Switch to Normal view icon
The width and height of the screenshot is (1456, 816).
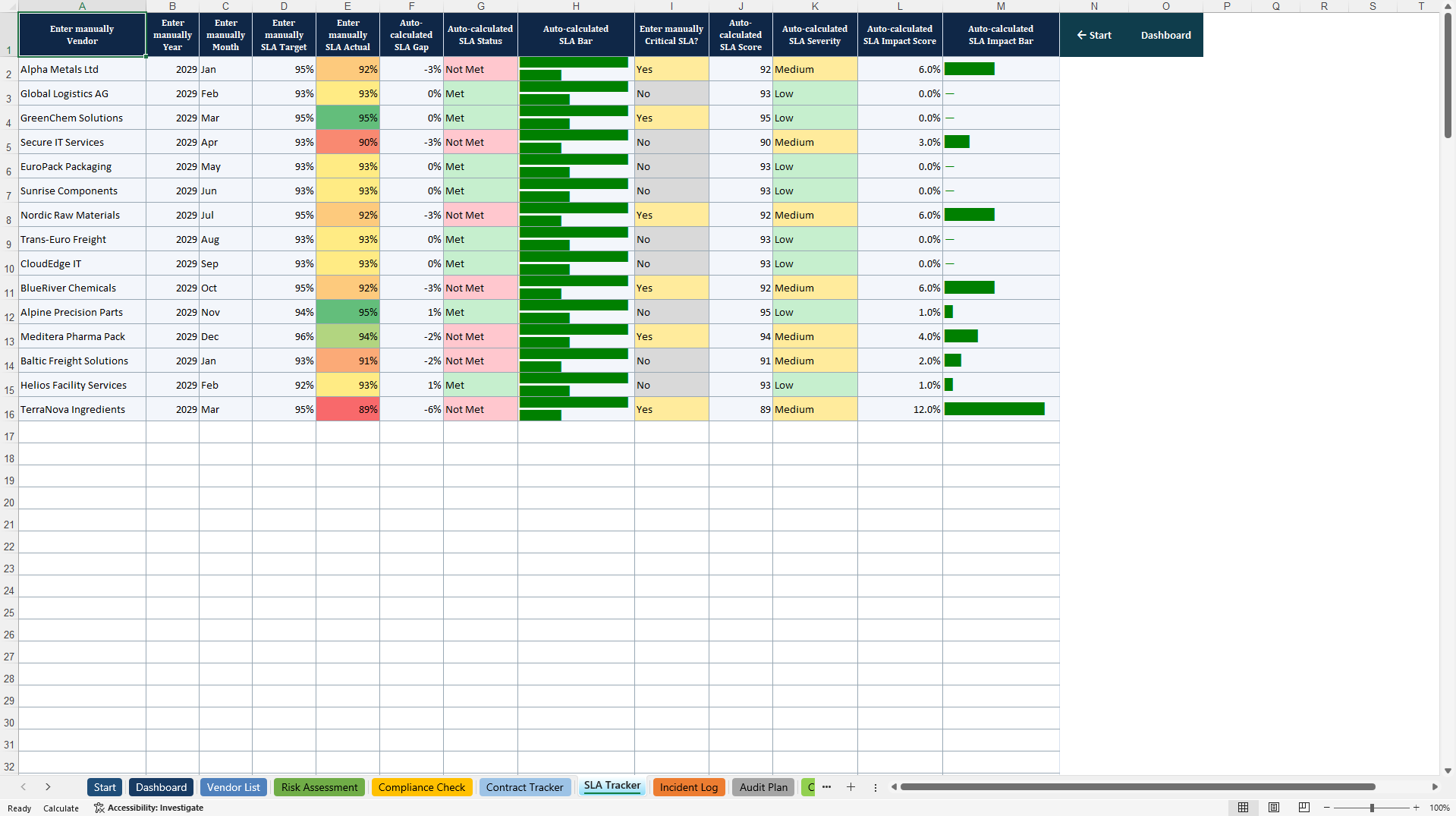1243,808
